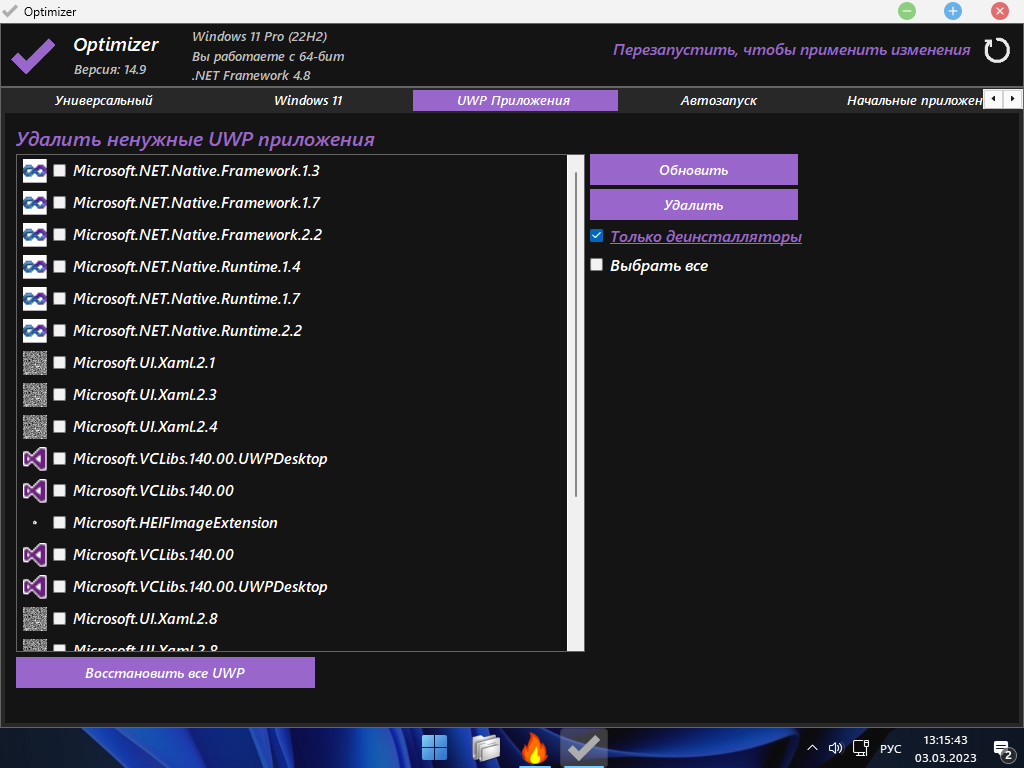The height and width of the screenshot is (768, 1024).
Task: Click 'Перезапустить, чтобы применить изменения' text
Action: pyautogui.click(x=792, y=50)
